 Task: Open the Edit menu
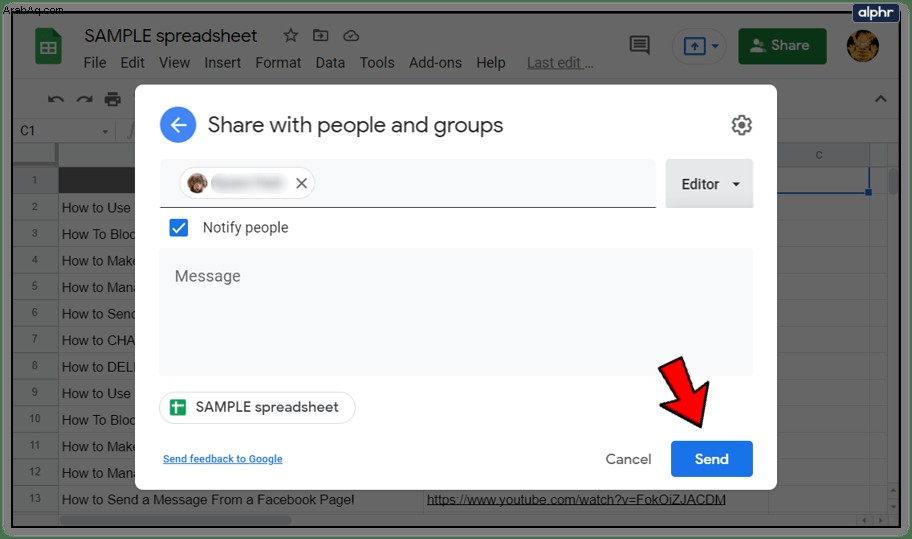132,62
